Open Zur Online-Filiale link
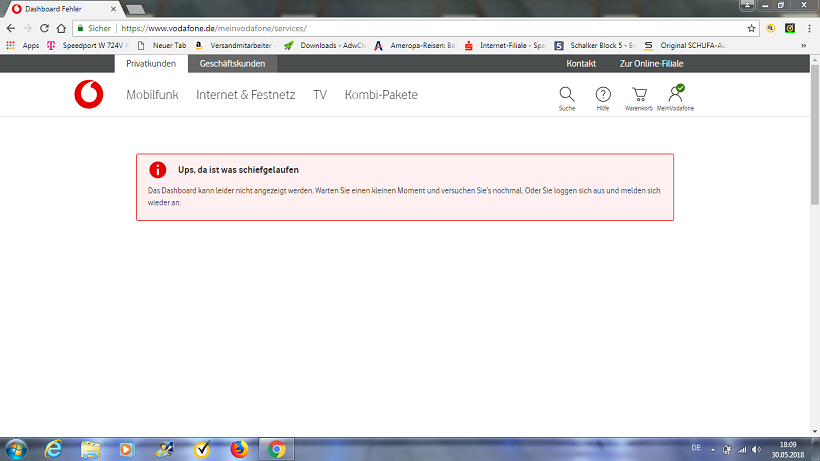The image size is (820, 461). (651, 64)
